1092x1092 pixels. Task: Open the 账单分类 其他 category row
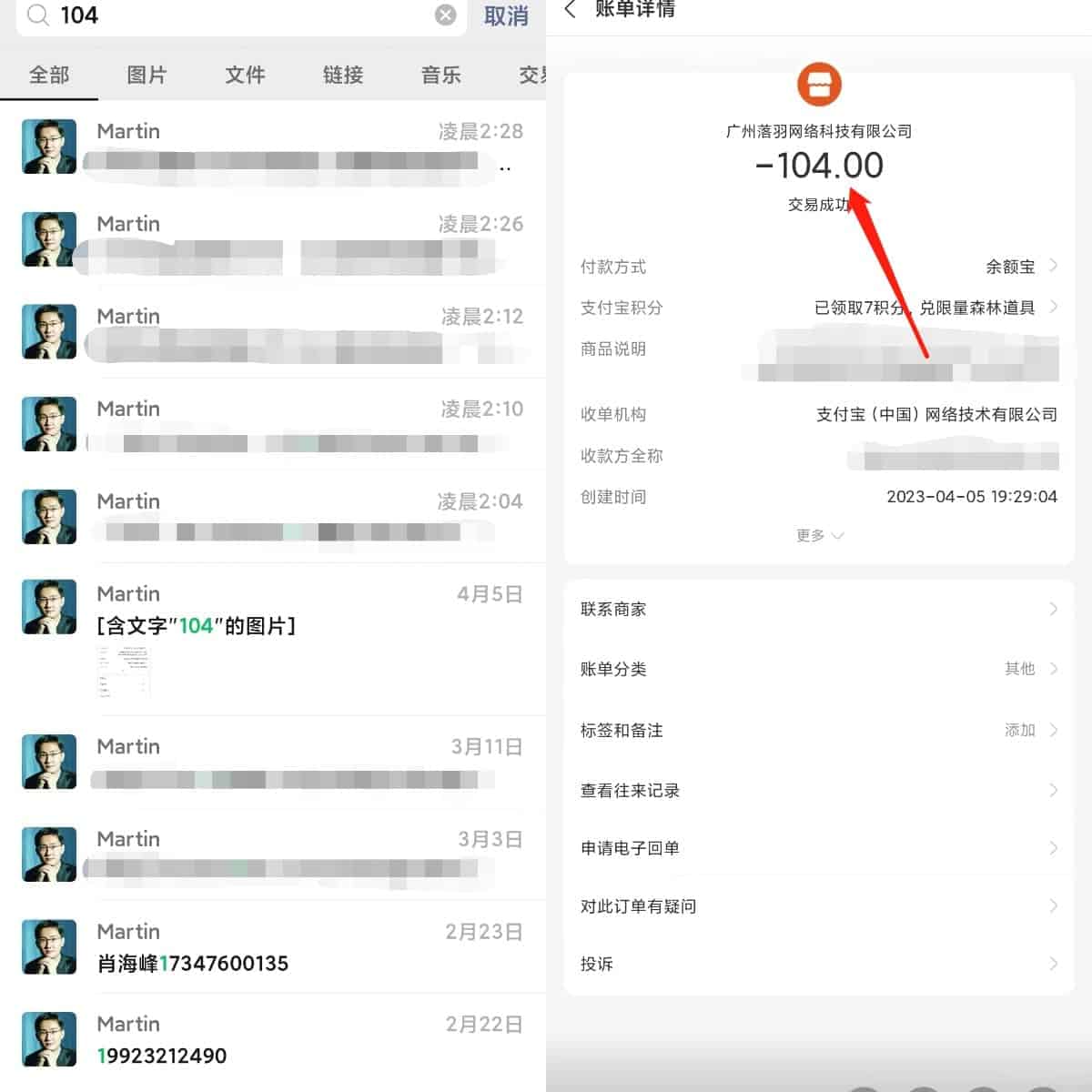(x=819, y=669)
